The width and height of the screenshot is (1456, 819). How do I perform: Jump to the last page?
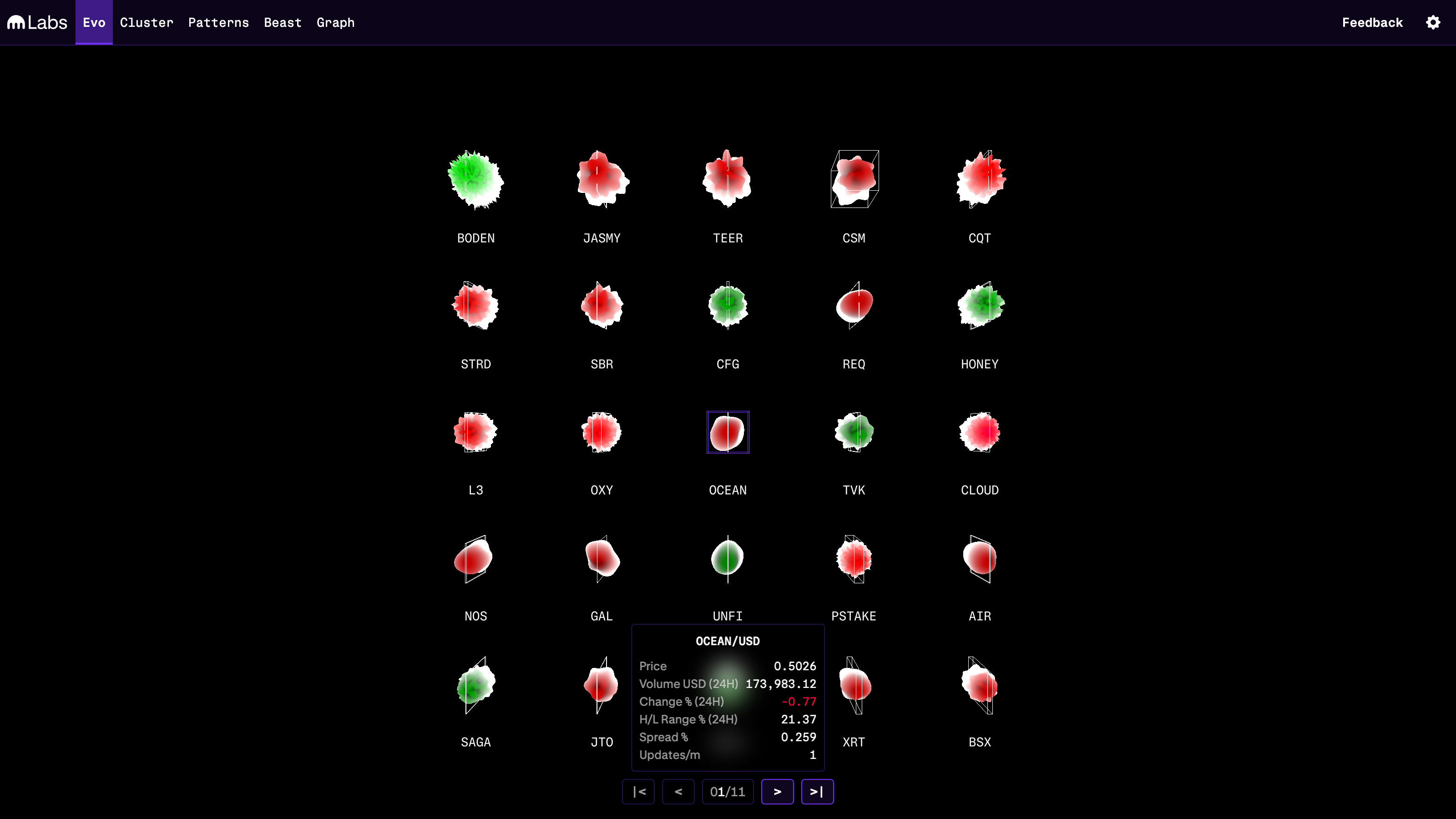click(817, 791)
